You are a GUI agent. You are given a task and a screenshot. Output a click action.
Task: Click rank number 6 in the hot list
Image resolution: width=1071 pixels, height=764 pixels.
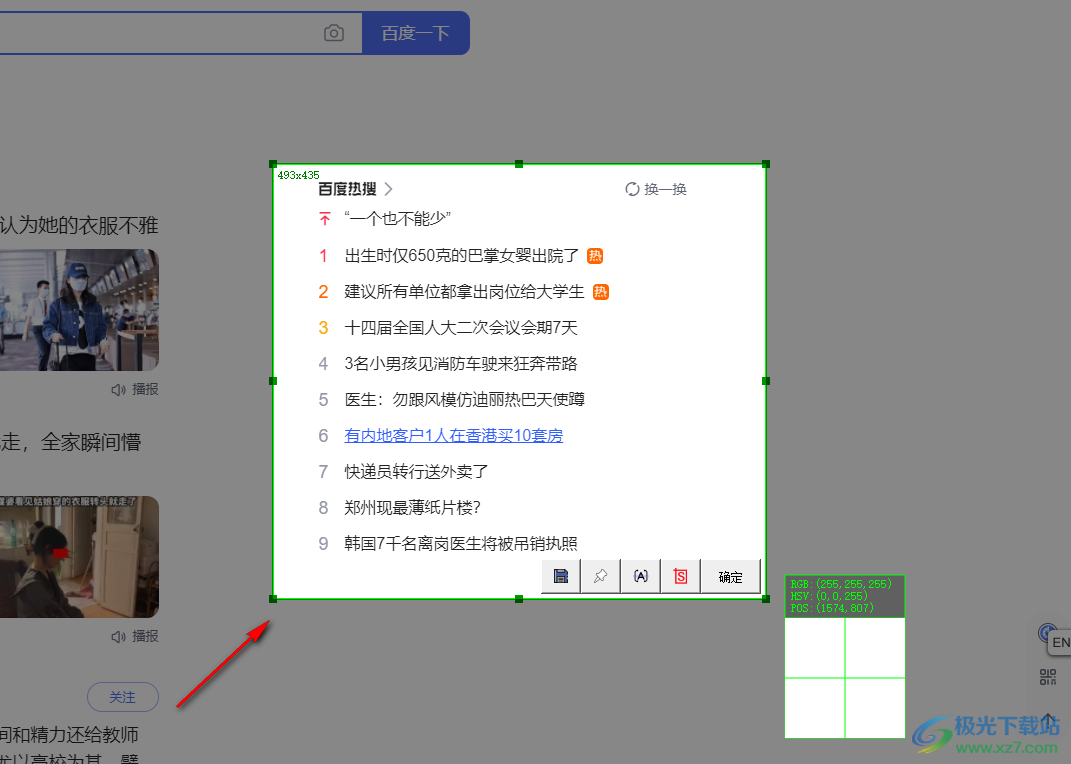(x=323, y=436)
